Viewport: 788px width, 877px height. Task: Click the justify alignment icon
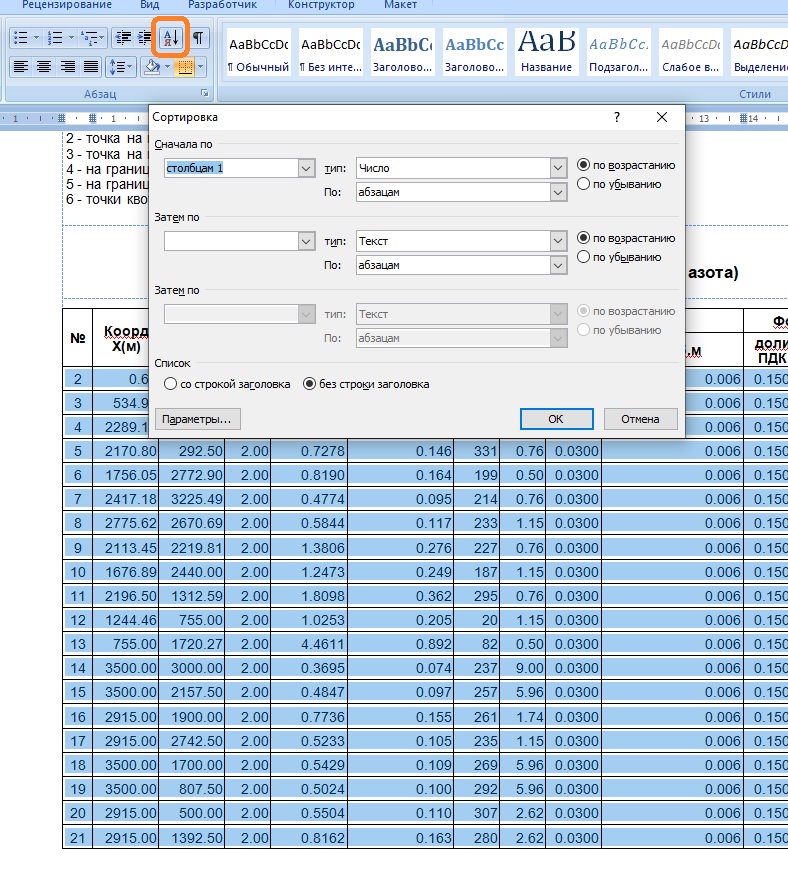91,67
